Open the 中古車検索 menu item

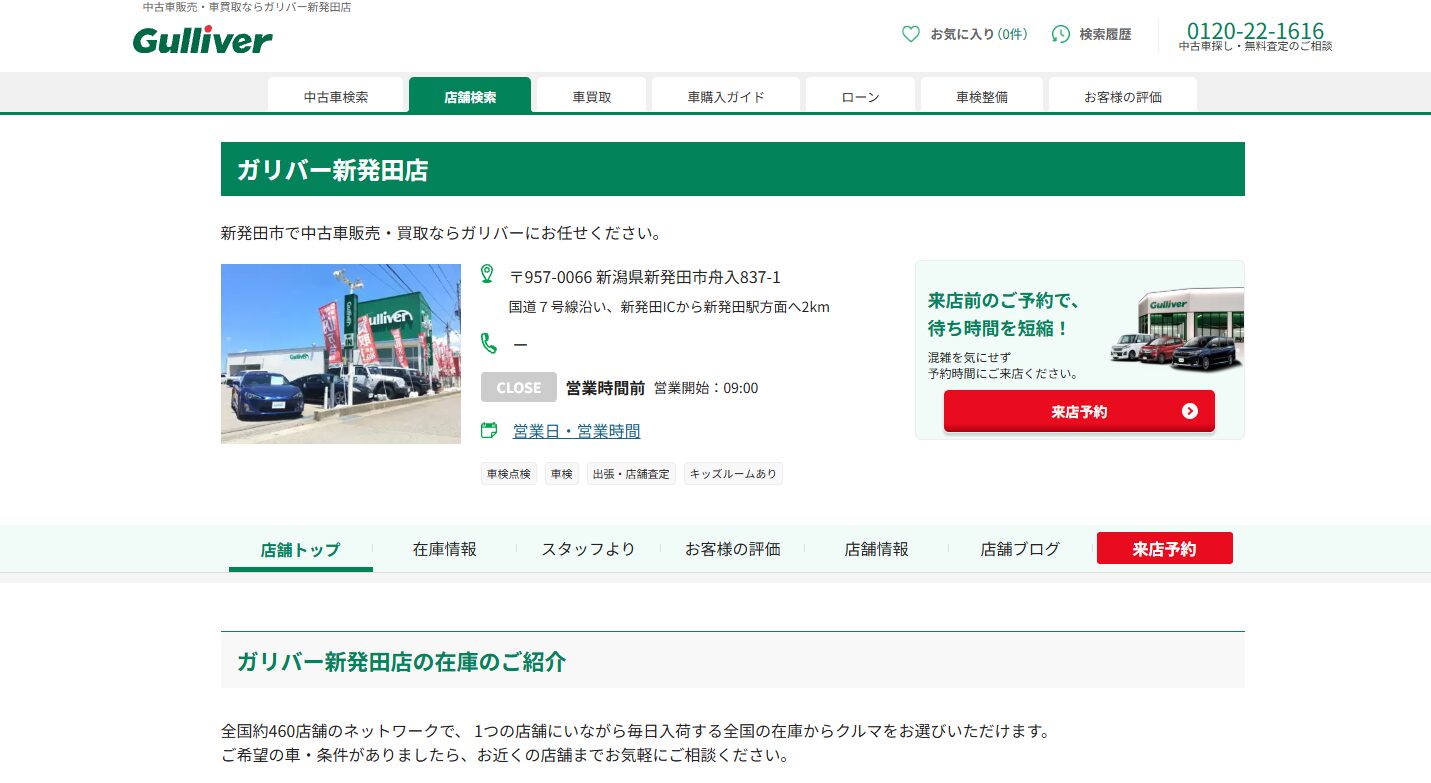tap(335, 95)
